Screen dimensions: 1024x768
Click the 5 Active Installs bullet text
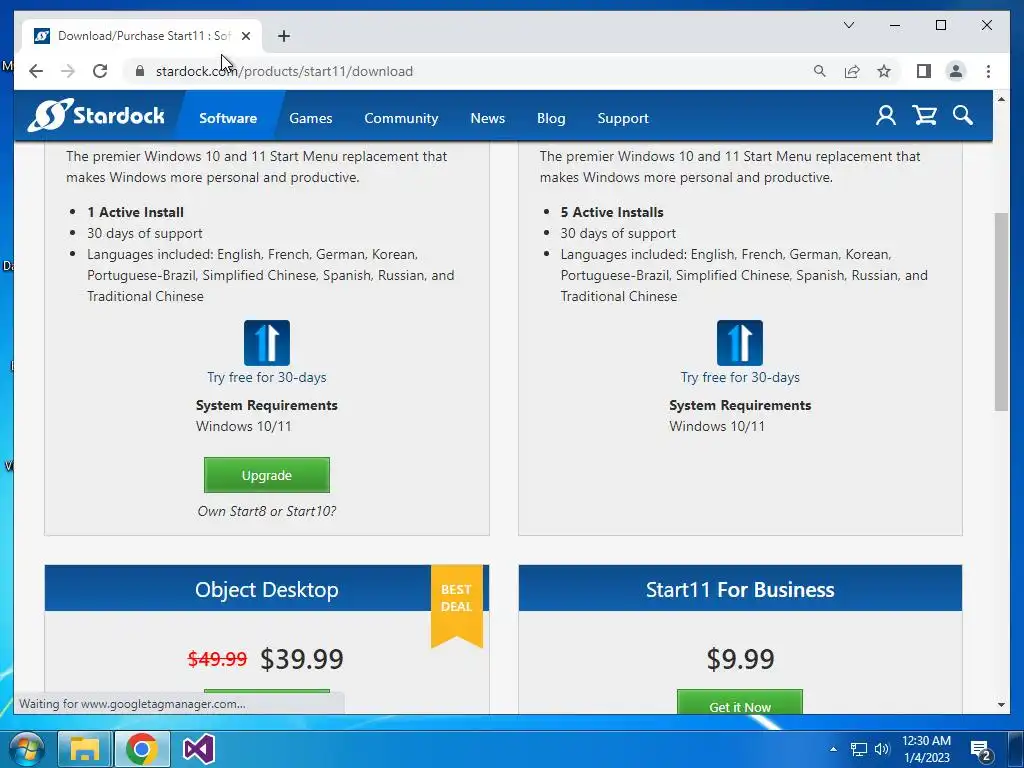coord(612,212)
